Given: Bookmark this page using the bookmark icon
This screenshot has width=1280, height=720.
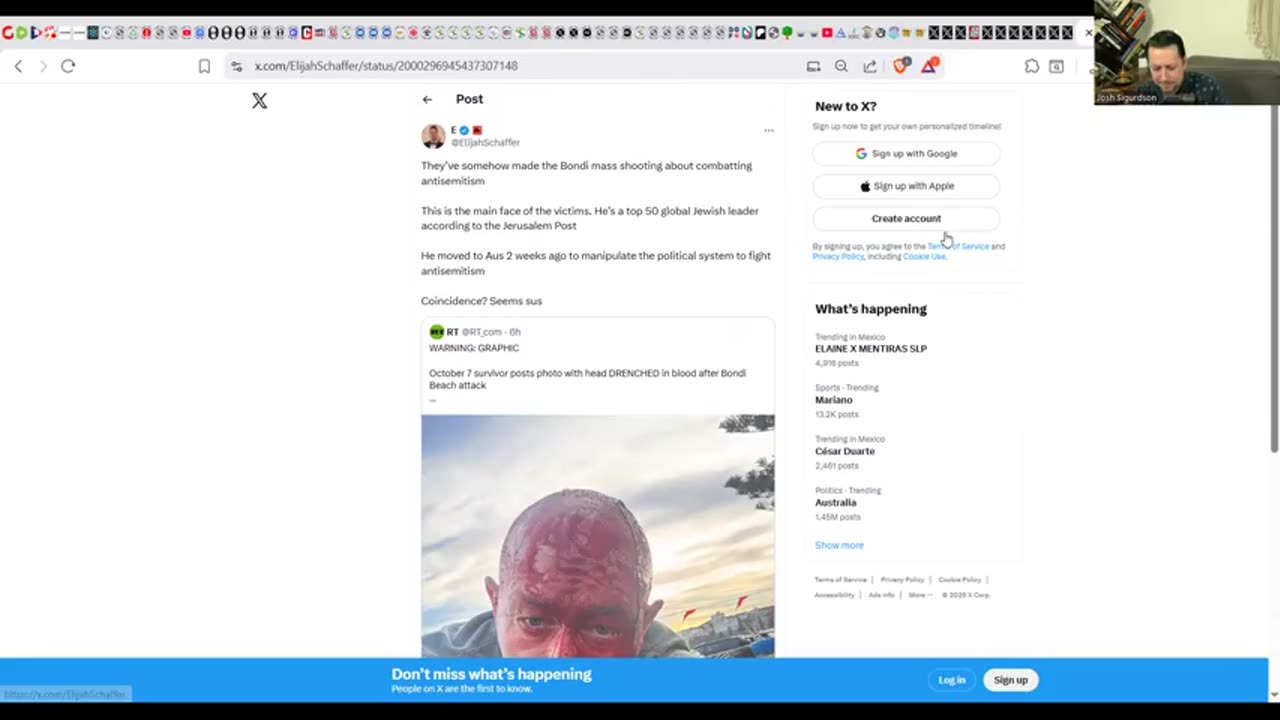Looking at the screenshot, I should [x=204, y=66].
